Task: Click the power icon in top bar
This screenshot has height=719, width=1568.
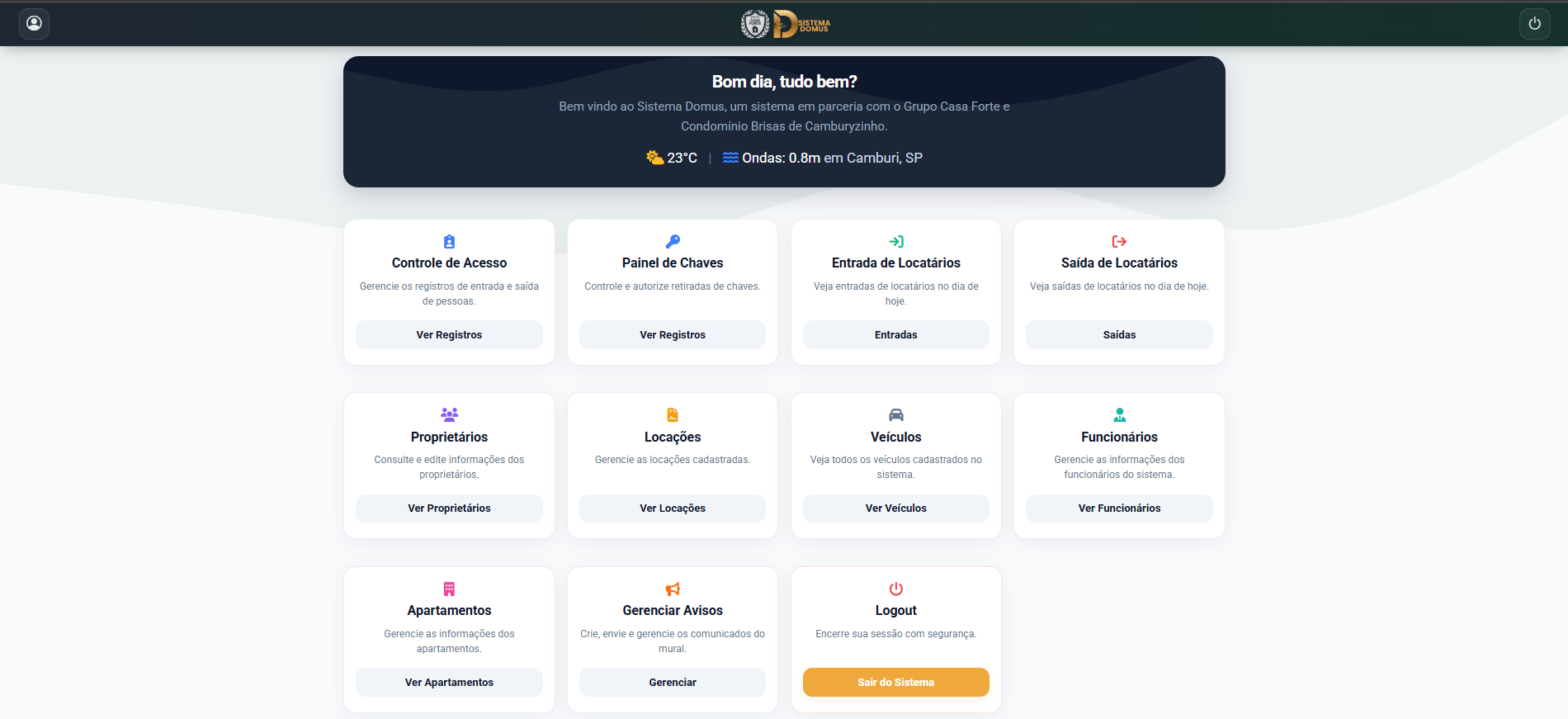Action: click(x=1534, y=23)
